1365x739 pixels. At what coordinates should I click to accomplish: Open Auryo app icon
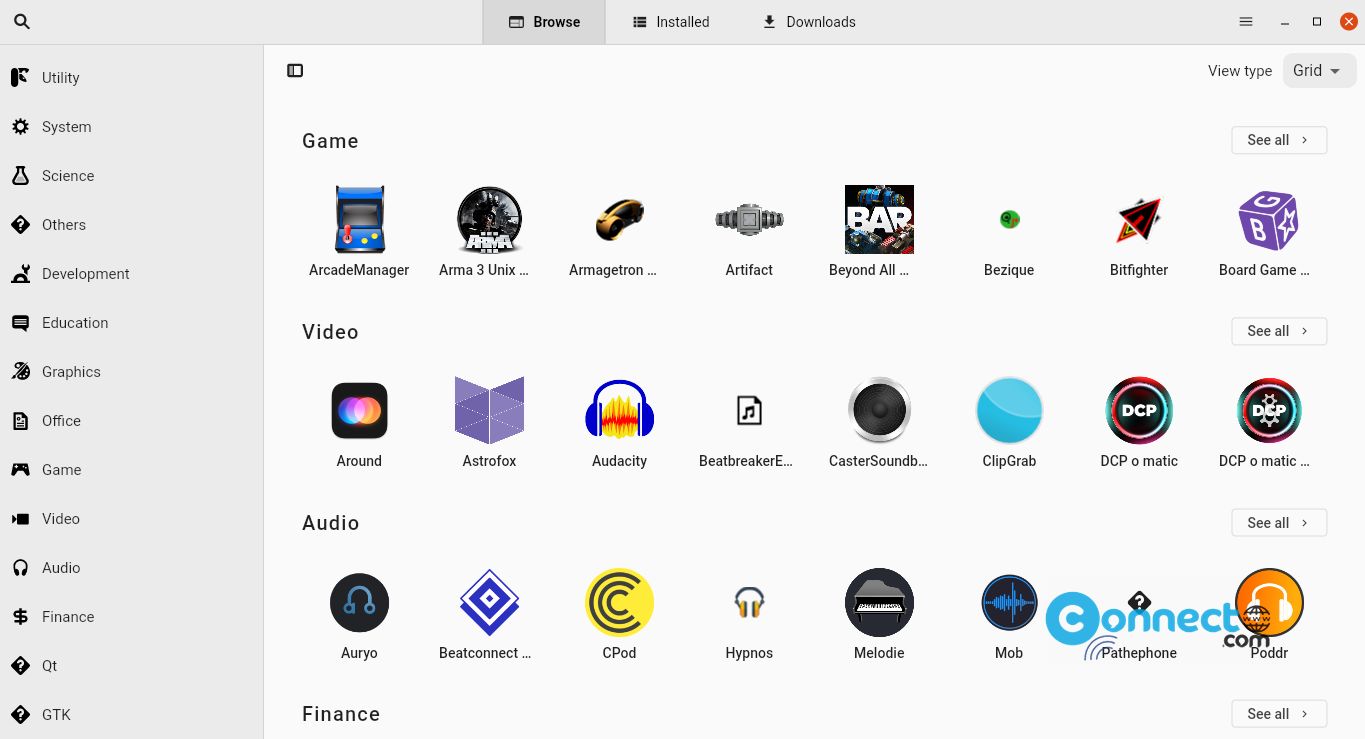click(359, 602)
